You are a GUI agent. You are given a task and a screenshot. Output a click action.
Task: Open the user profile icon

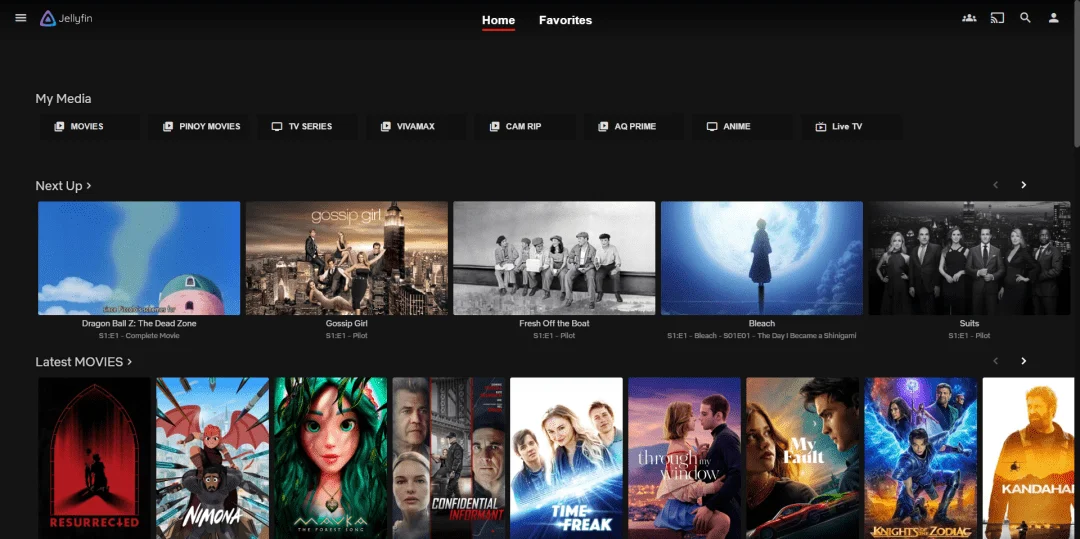1054,18
